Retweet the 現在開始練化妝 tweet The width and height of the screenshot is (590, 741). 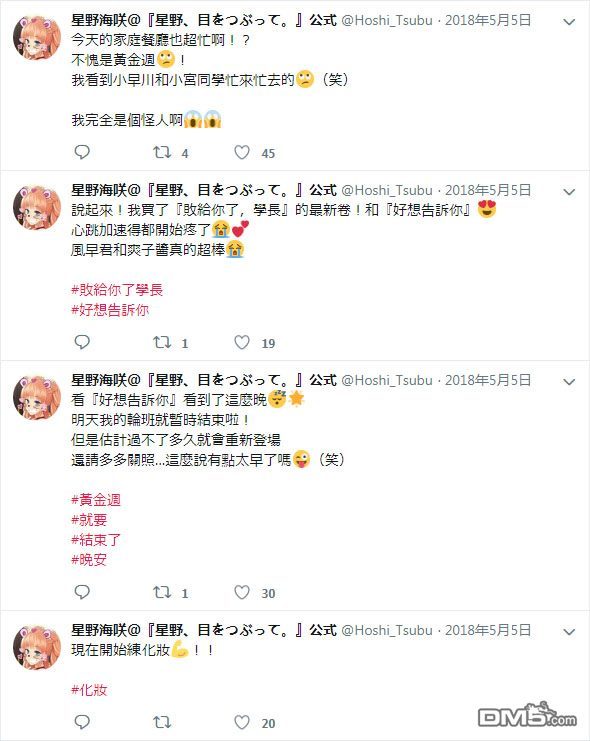[162, 722]
